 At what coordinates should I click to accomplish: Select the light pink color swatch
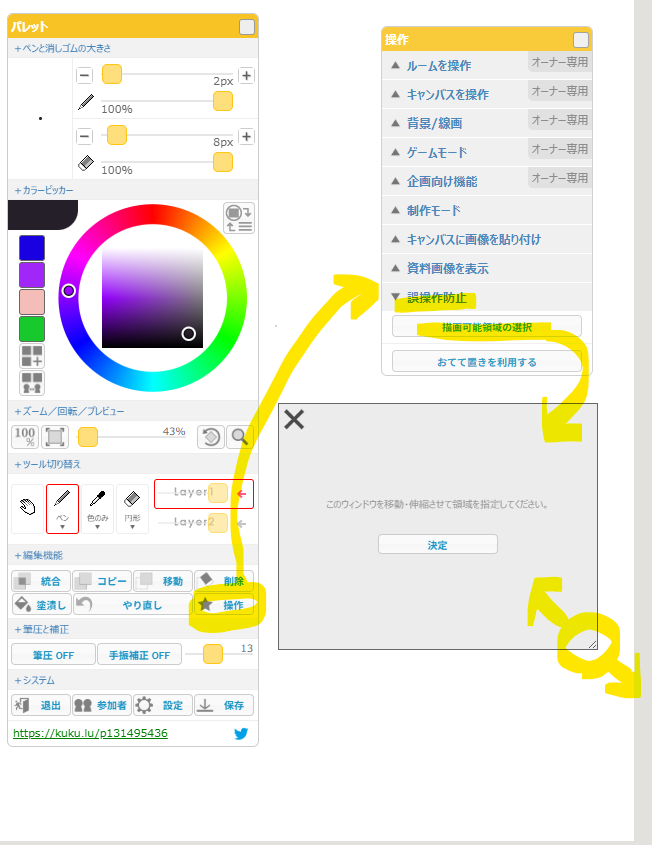click(x=32, y=302)
